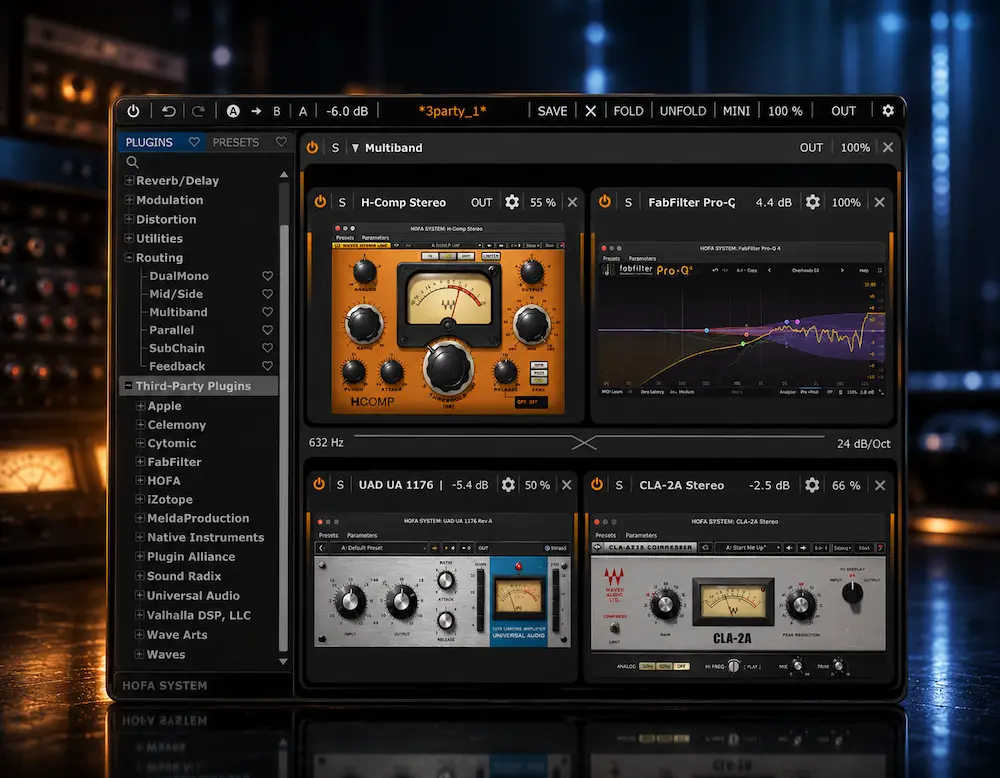Select Valhalla DSP, LLC vendor
The height and width of the screenshot is (778, 1000).
coord(198,615)
